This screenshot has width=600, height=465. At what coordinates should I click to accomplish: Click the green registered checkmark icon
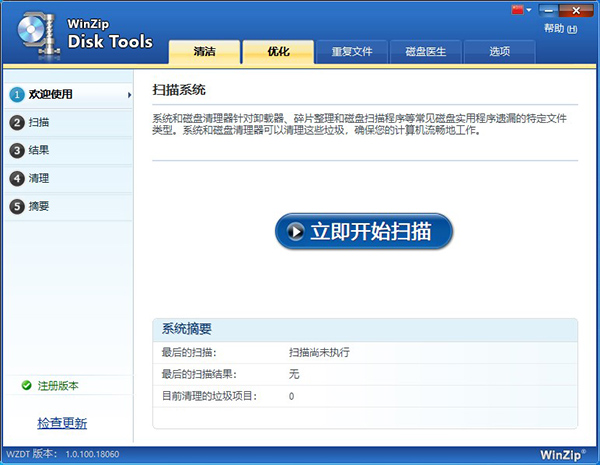[x=26, y=385]
